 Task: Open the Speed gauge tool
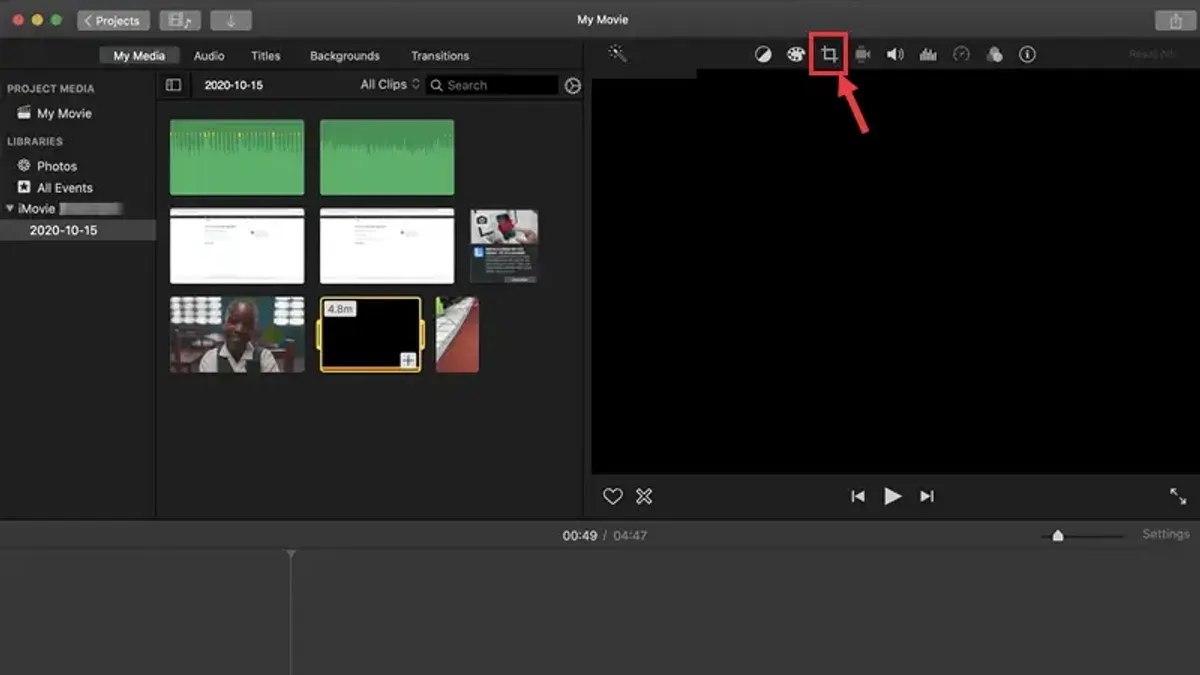(961, 55)
